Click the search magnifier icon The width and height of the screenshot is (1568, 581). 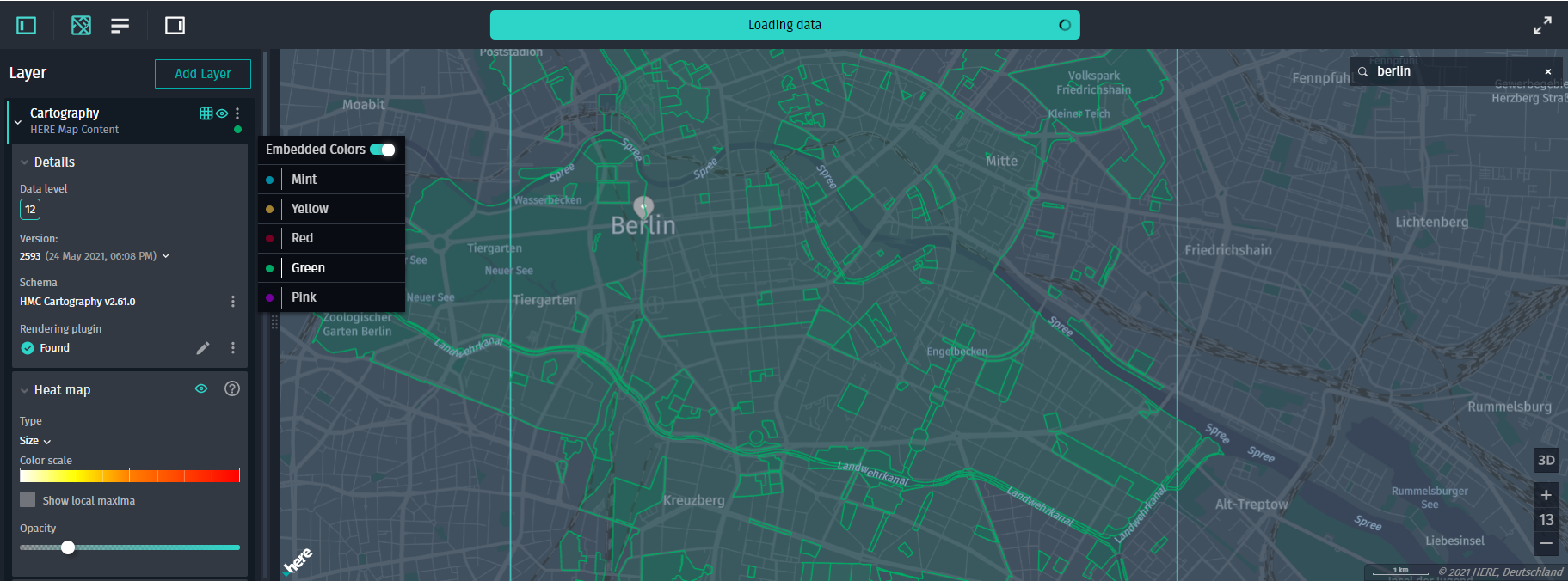click(1363, 71)
